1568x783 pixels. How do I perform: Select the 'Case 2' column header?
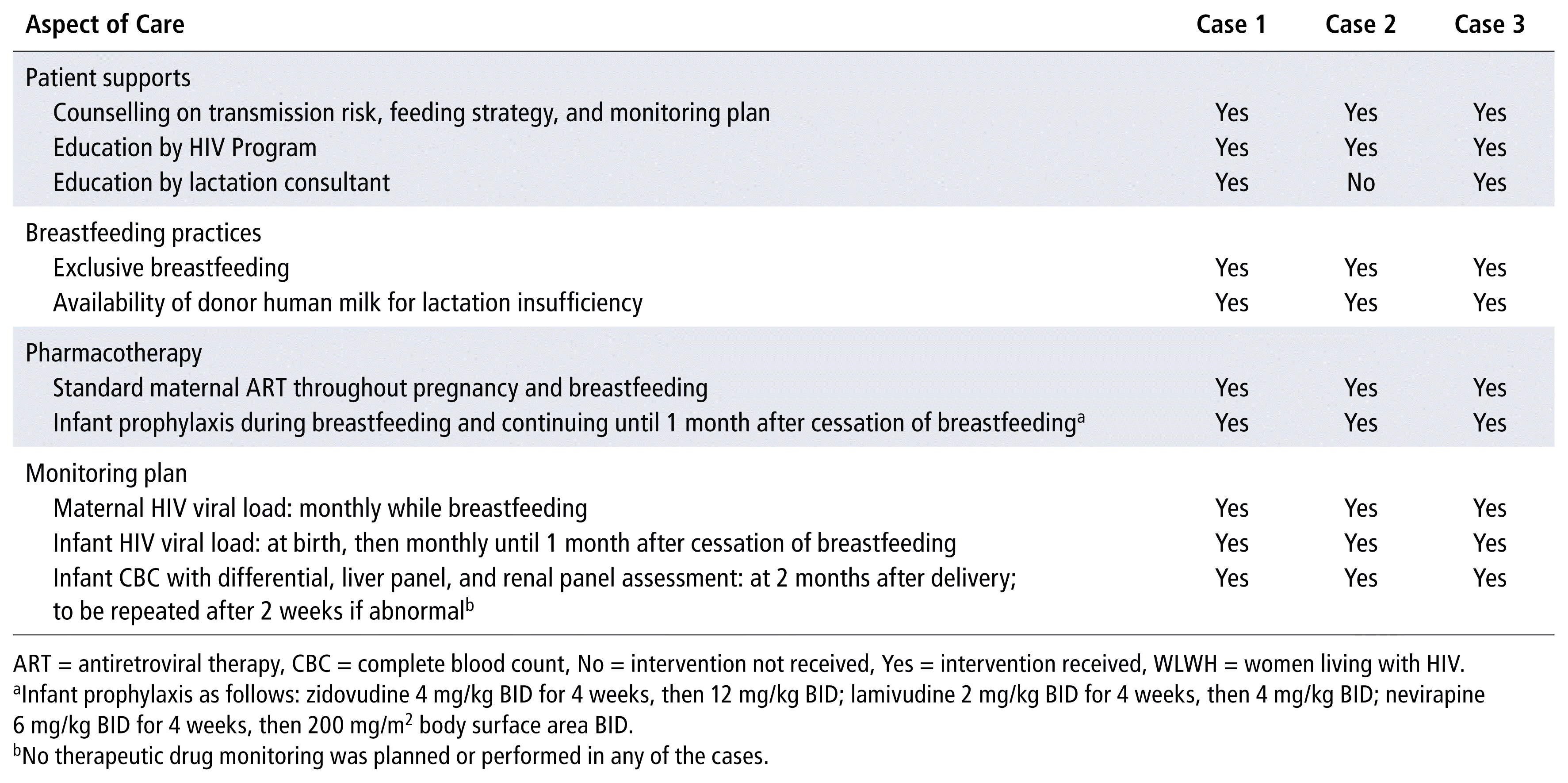click(x=1361, y=25)
